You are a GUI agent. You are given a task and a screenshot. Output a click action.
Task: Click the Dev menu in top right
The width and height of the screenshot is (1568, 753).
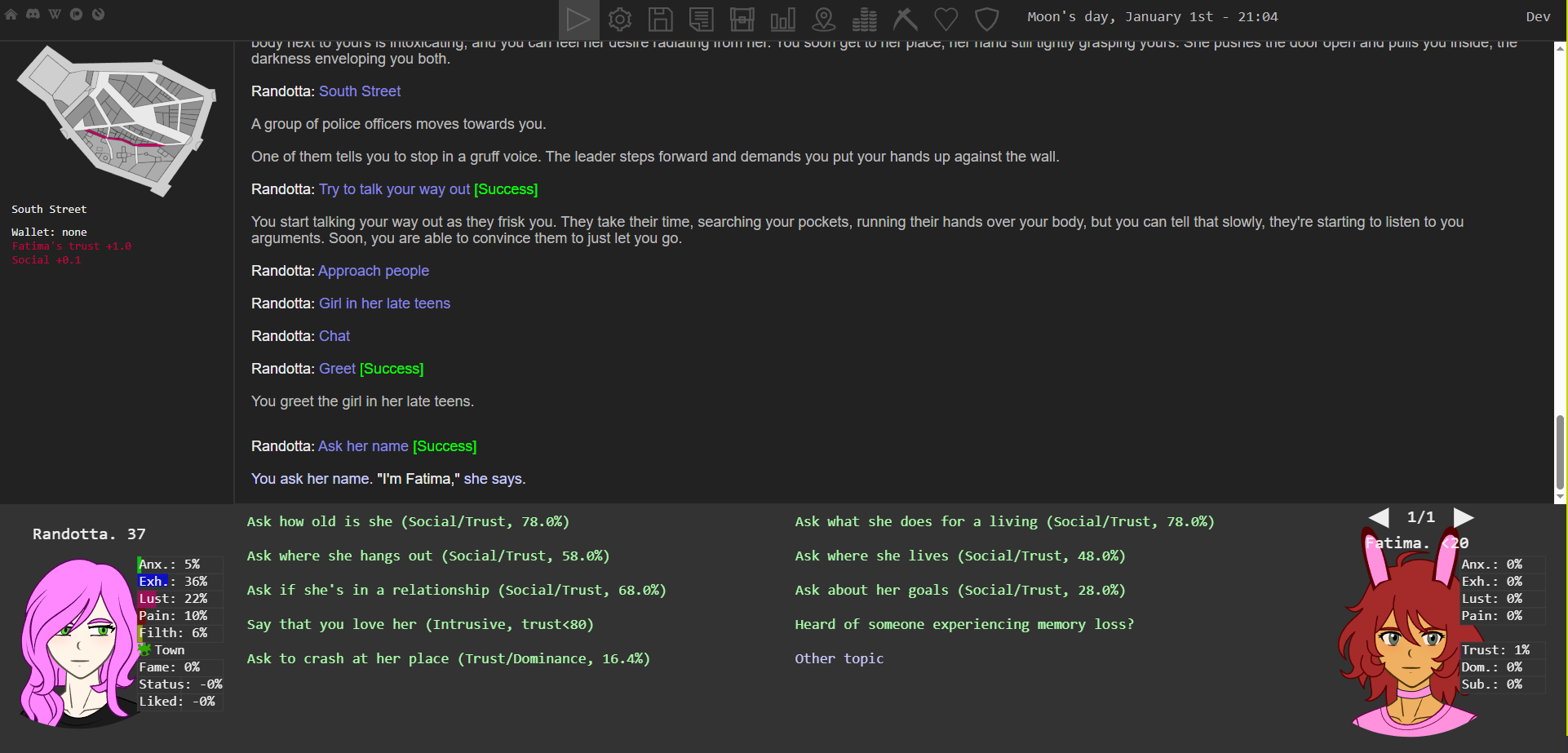tap(1537, 17)
